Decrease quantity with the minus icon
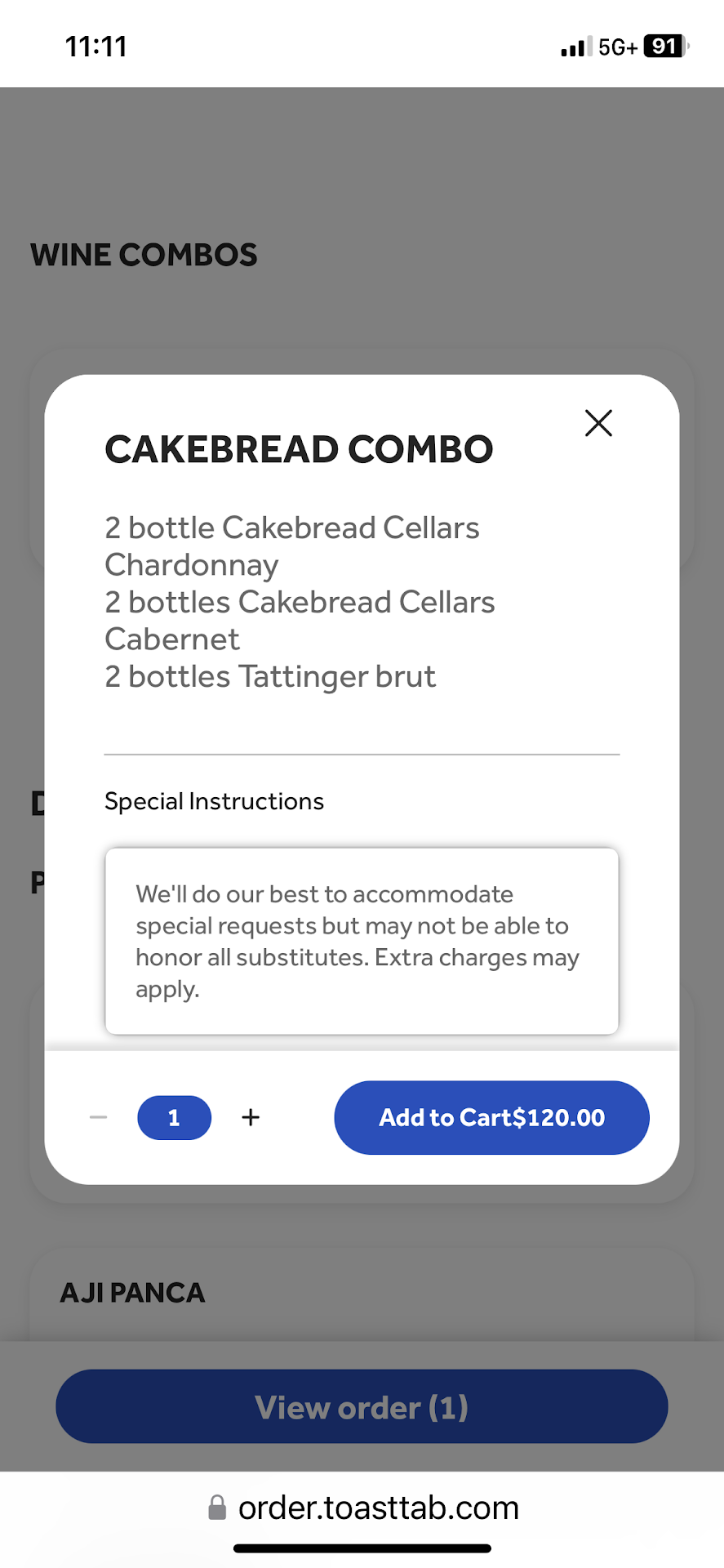724x1568 pixels. pos(99,1117)
